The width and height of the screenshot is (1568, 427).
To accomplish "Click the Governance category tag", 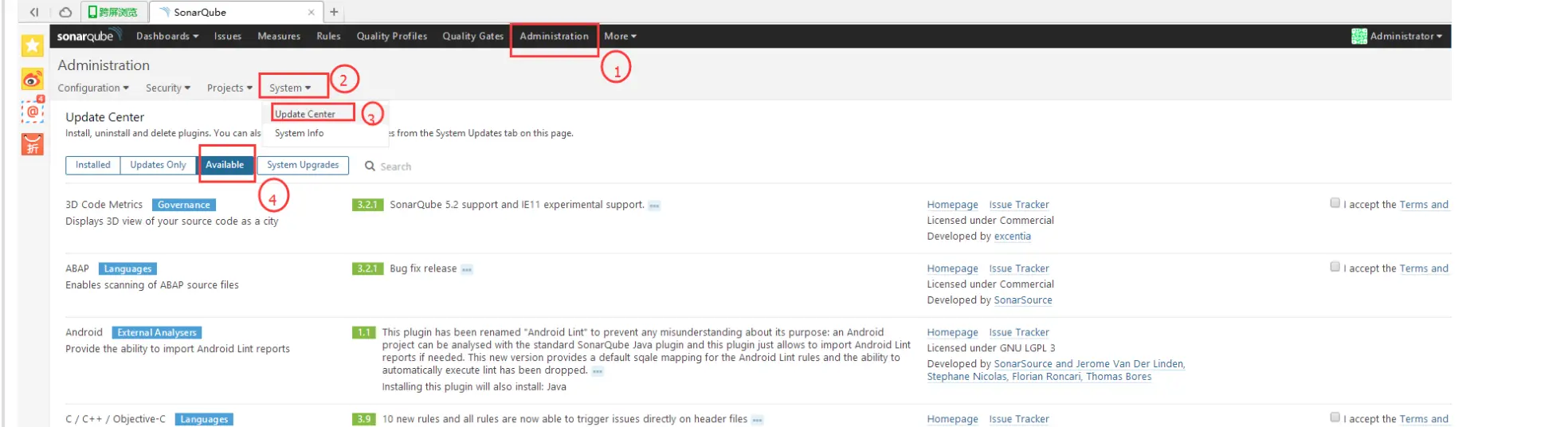I will (184, 205).
